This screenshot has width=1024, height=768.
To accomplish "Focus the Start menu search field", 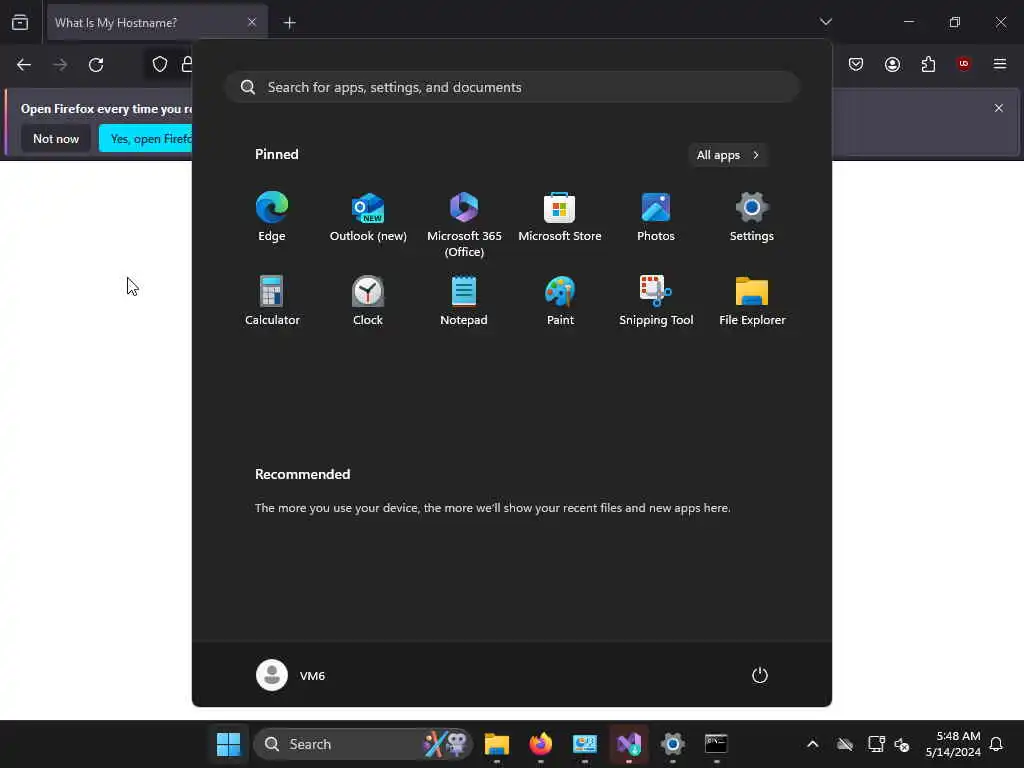I will [x=512, y=87].
